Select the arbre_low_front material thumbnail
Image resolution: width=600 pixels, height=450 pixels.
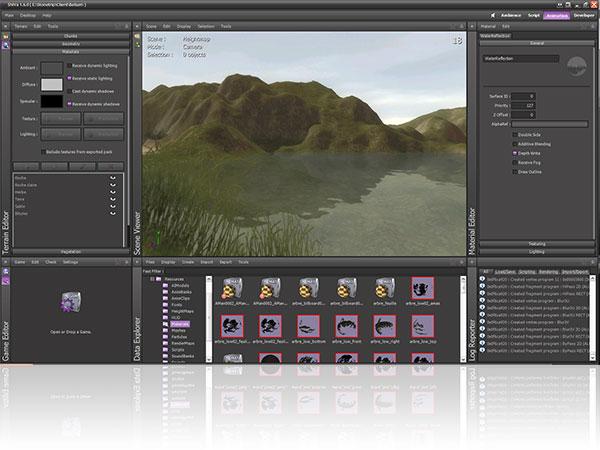[x=347, y=326]
